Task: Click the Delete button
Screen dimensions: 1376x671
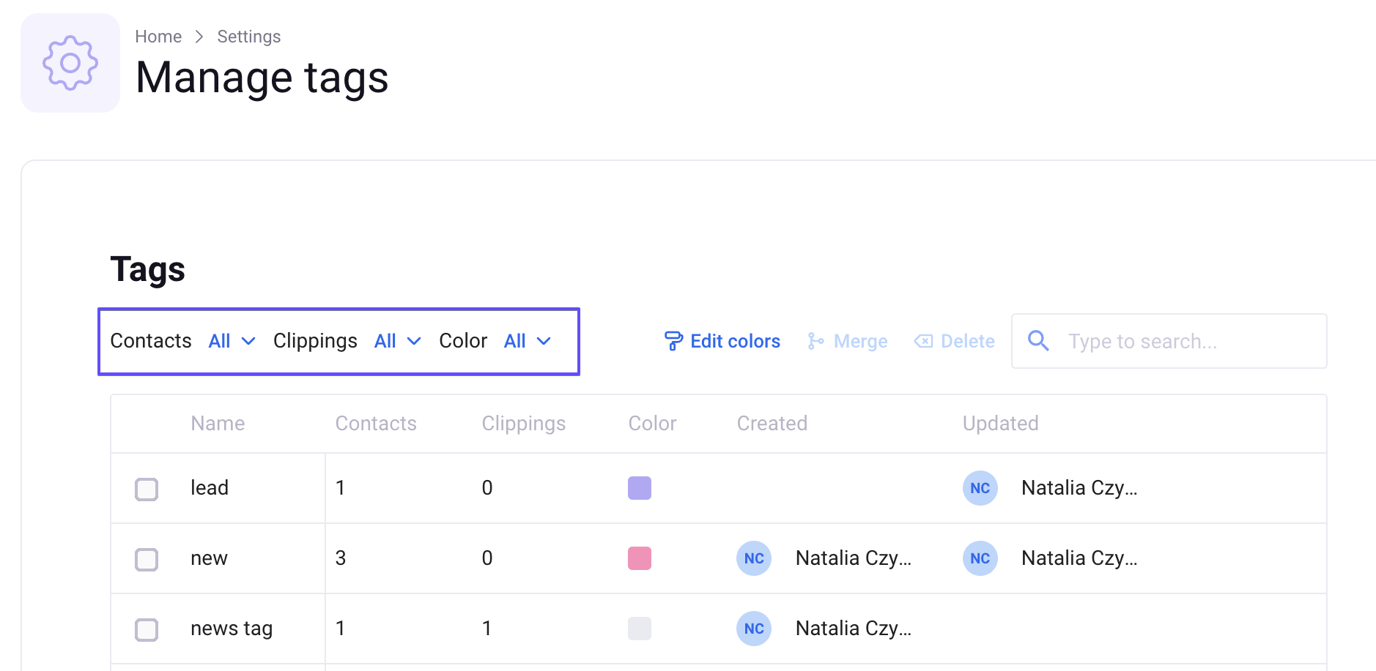Action: pos(954,341)
